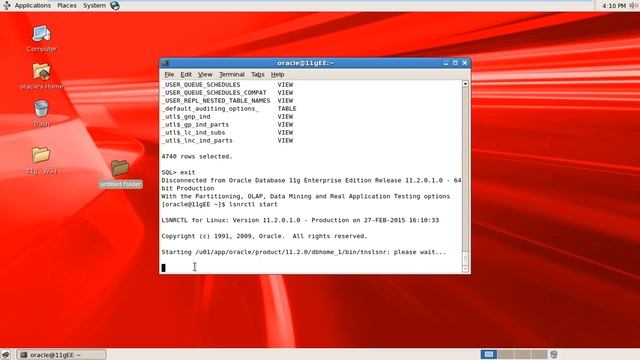Click the '_USER_QUEUE_SCHEDULES_COMPAT' row
The height and width of the screenshot is (360, 640).
tap(227, 93)
